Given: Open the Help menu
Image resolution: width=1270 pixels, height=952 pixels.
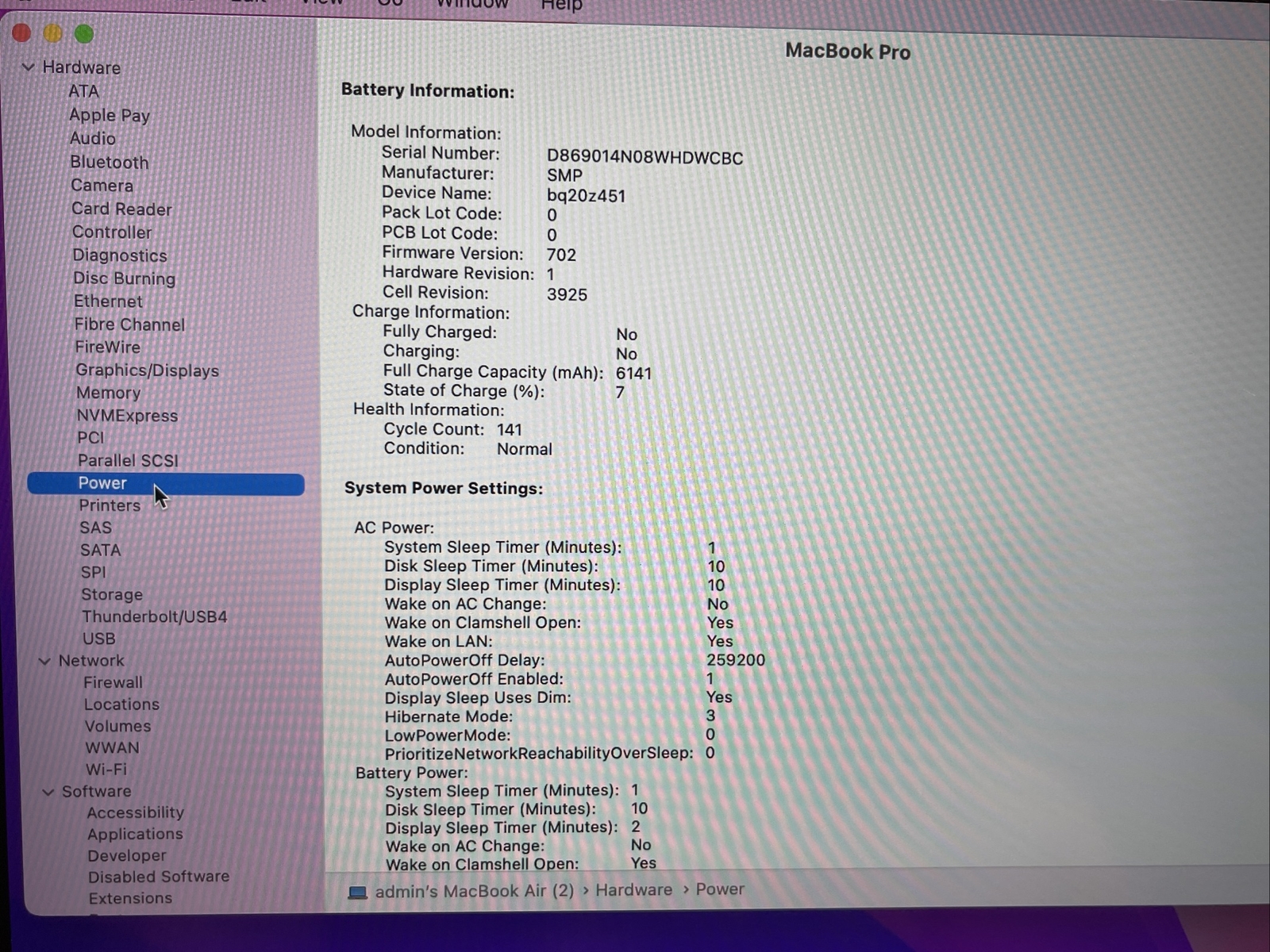Looking at the screenshot, I should (562, 6).
